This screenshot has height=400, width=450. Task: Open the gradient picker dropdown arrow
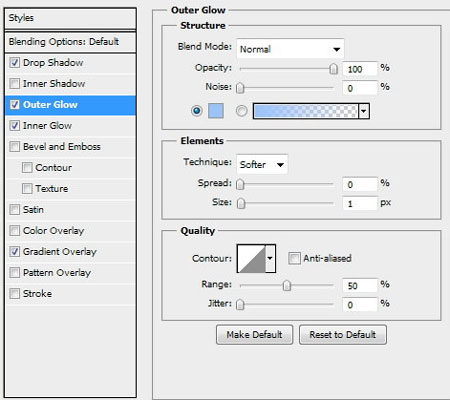364,111
